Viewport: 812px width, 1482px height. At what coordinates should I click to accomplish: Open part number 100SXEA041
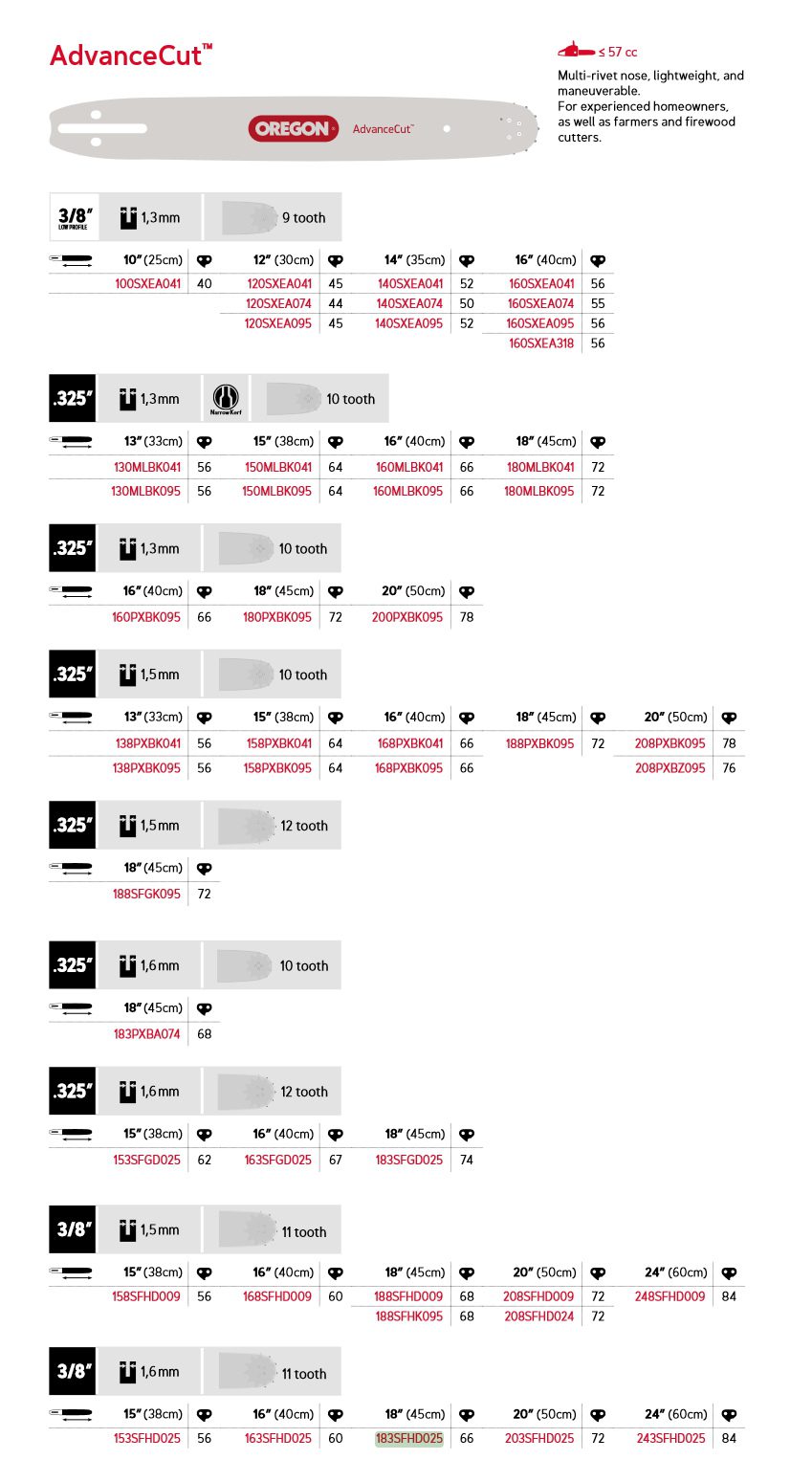click(x=147, y=283)
